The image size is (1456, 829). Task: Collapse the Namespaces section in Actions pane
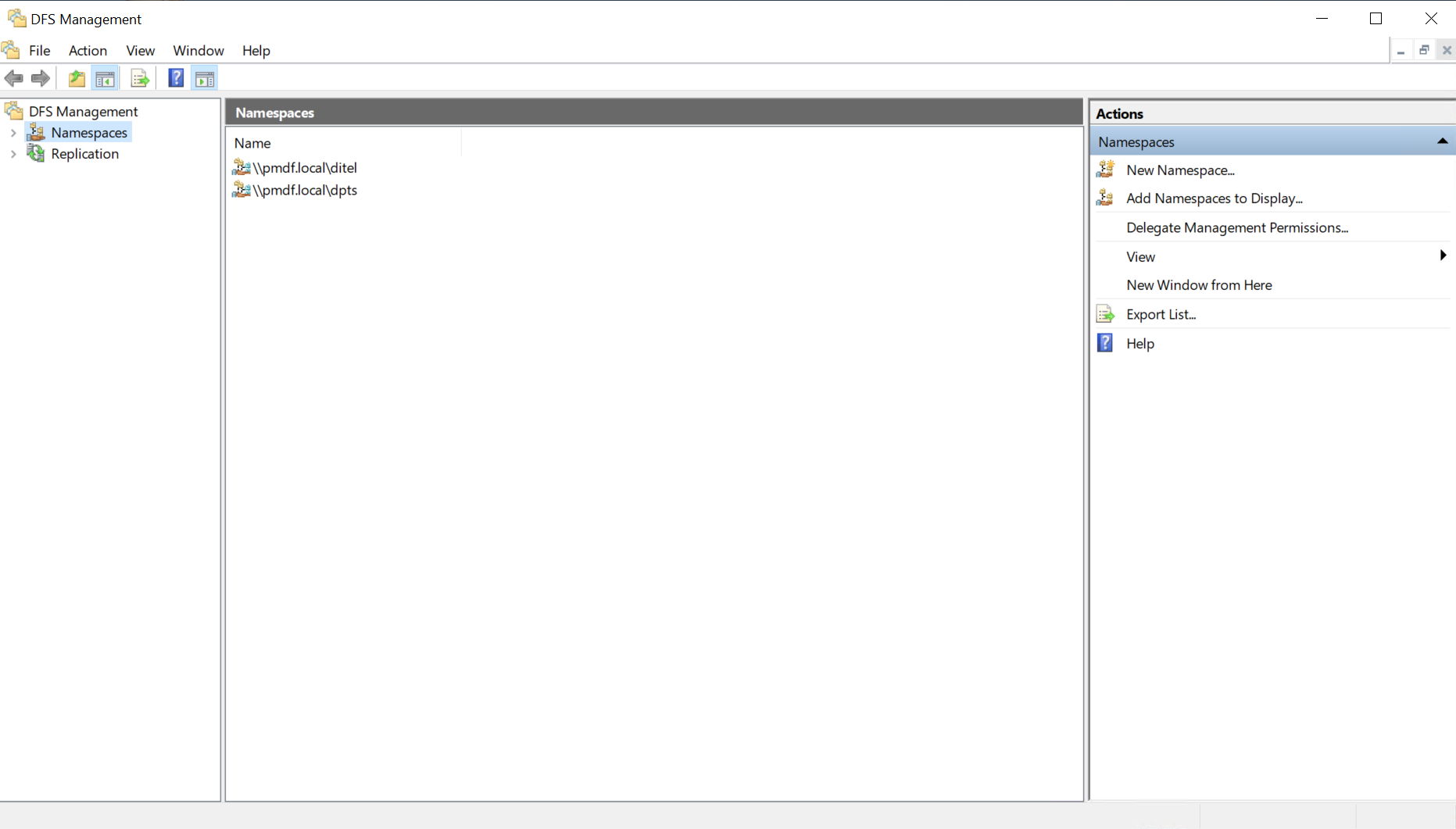point(1442,141)
